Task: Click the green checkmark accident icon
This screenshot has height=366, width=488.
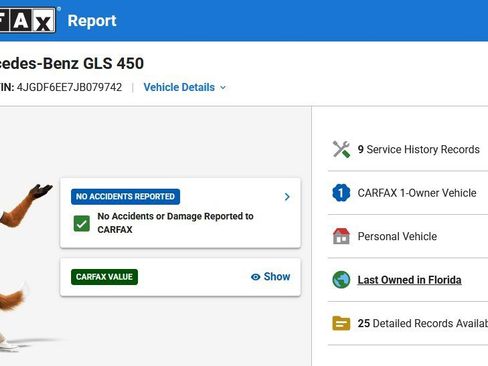Action: (x=82, y=223)
